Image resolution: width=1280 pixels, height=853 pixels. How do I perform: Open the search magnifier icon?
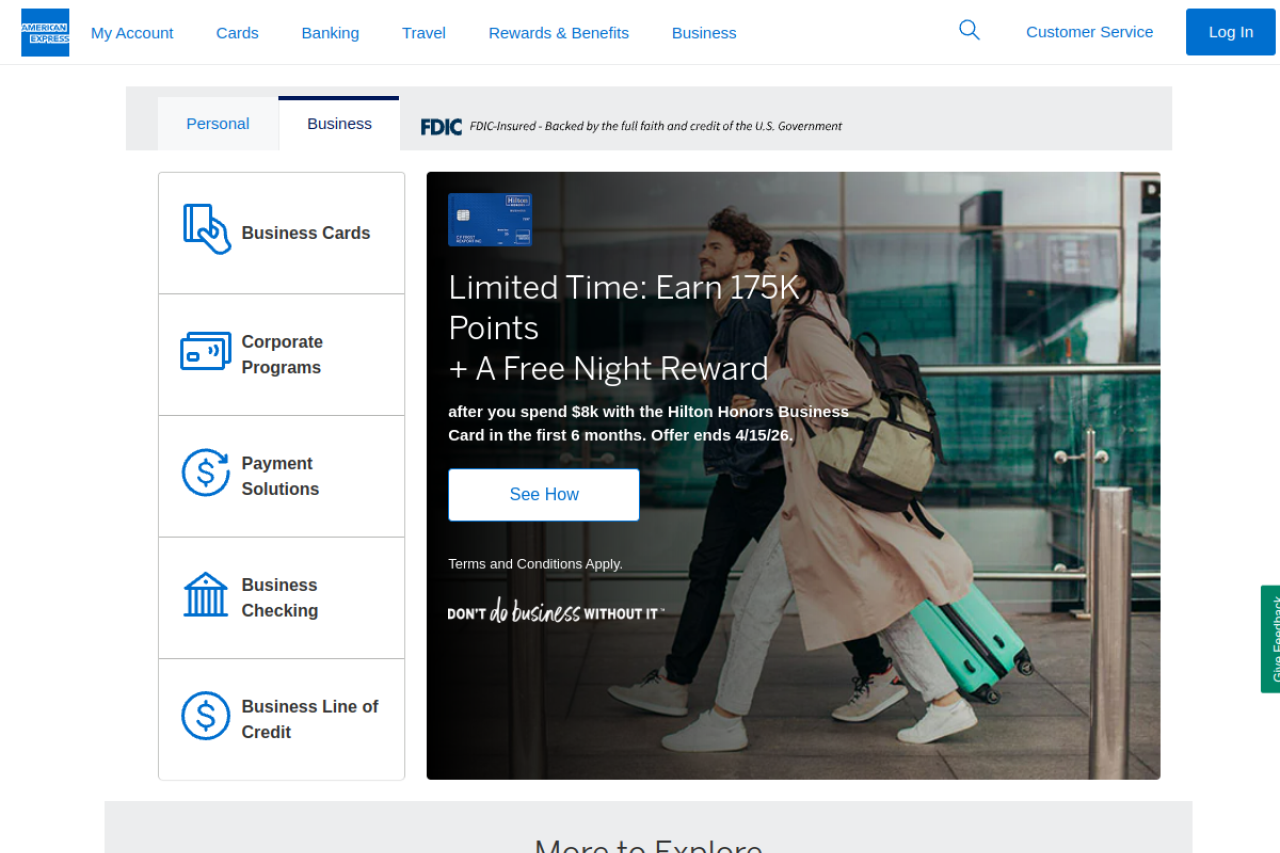[968, 31]
